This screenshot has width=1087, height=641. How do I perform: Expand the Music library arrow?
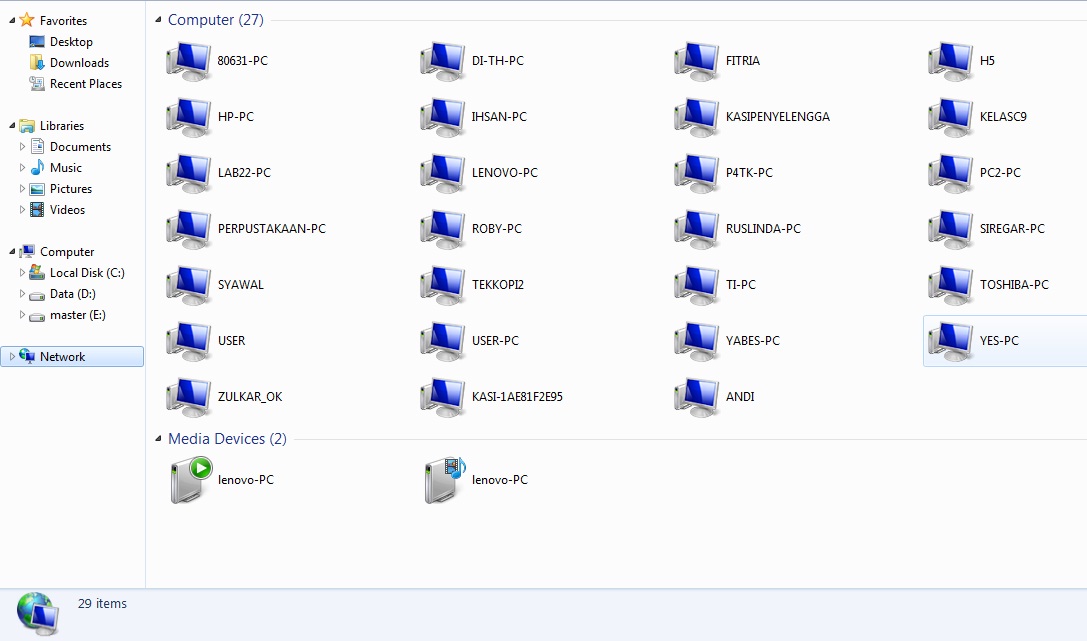click(x=22, y=168)
